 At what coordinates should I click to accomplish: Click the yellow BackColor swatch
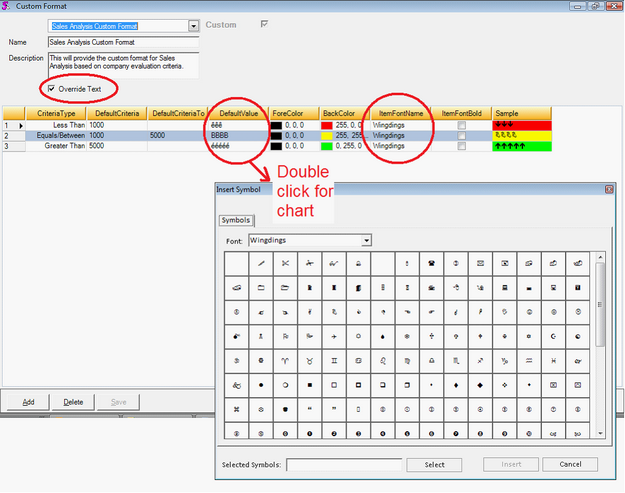click(x=327, y=136)
